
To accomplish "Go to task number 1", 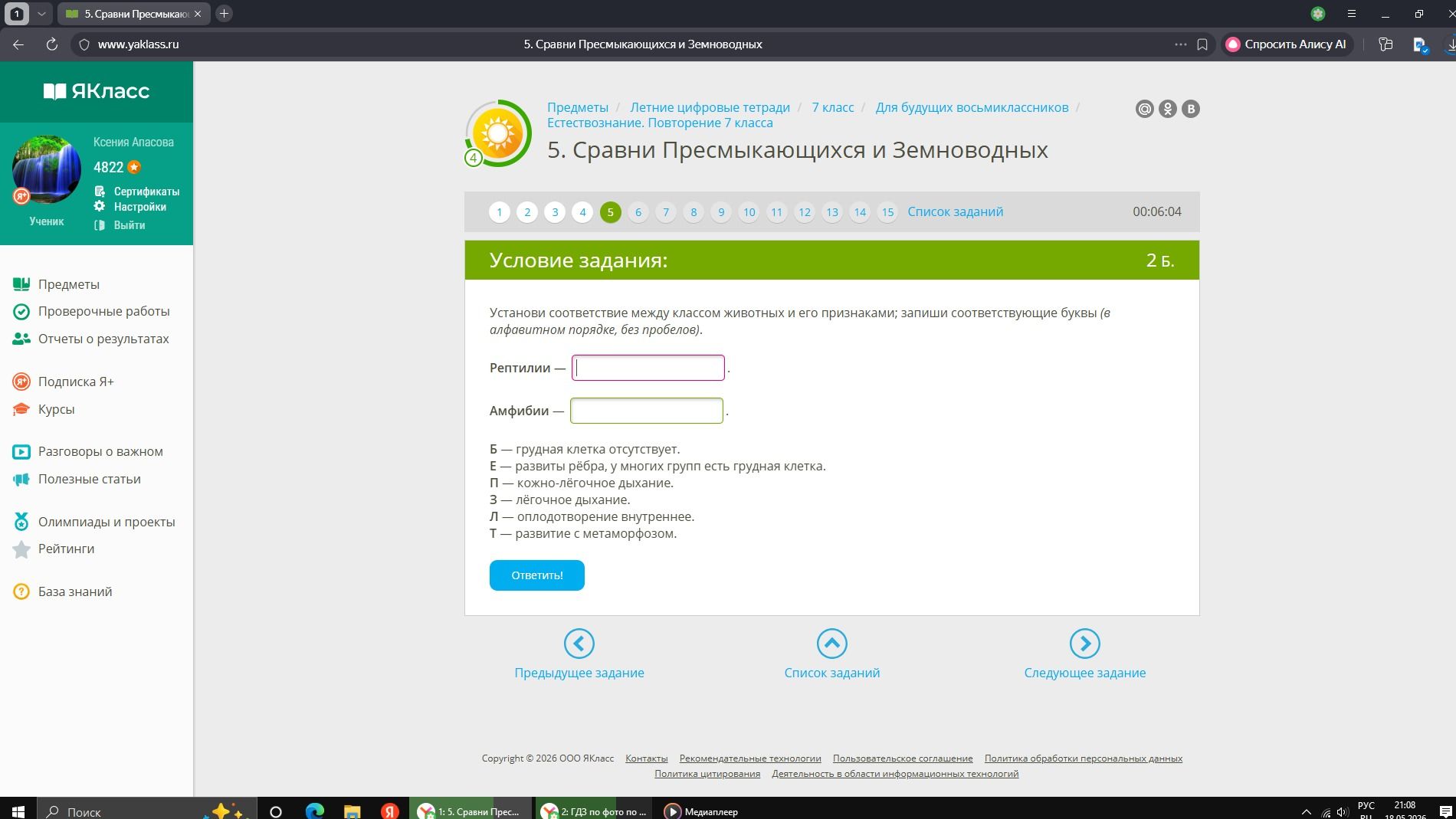I will 500,212.
